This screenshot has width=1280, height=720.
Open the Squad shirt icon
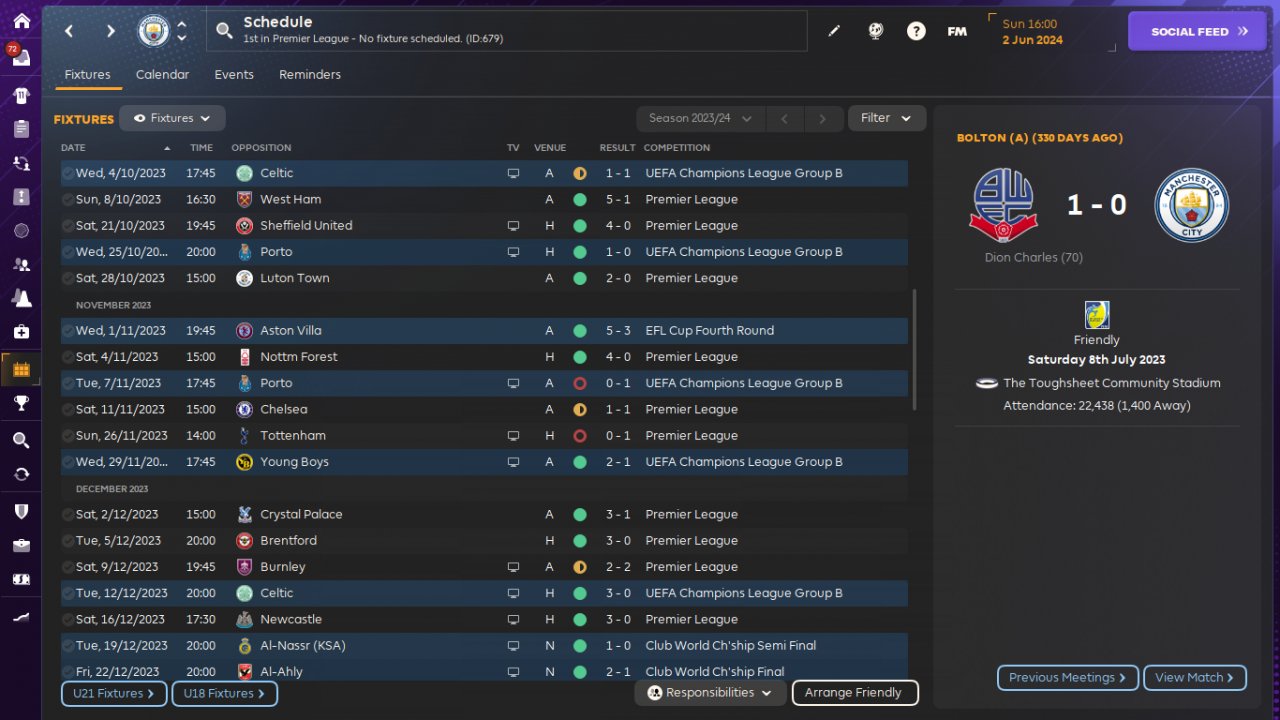pos(21,95)
